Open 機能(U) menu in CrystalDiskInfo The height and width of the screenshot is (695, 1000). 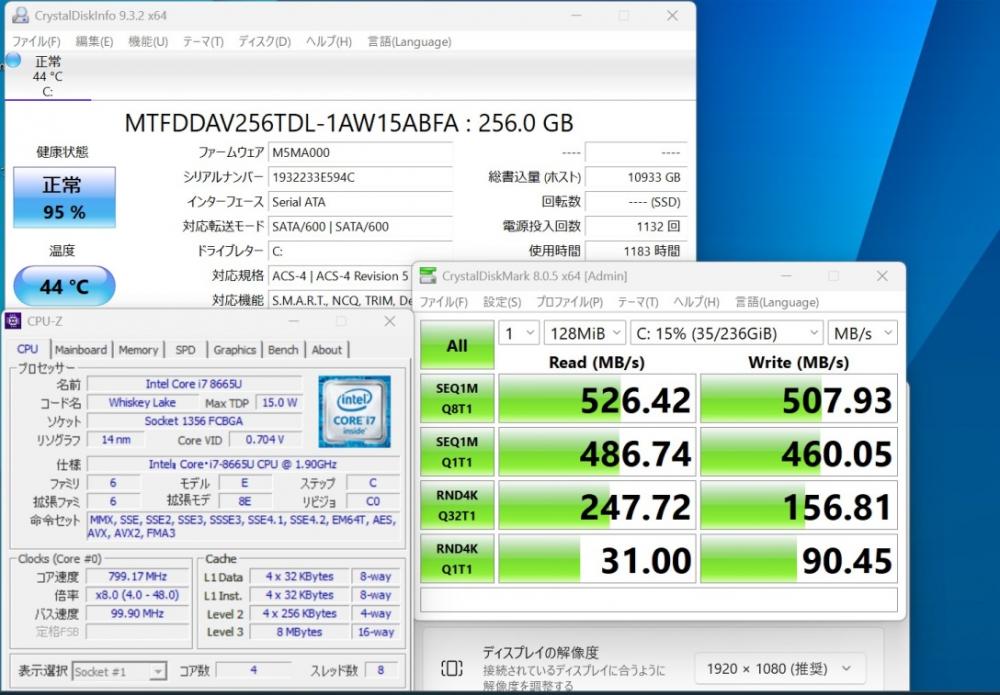(148, 41)
